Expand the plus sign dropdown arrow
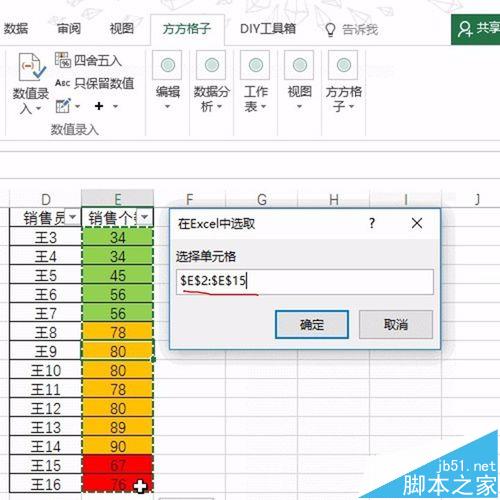500x500 pixels. (x=115, y=107)
